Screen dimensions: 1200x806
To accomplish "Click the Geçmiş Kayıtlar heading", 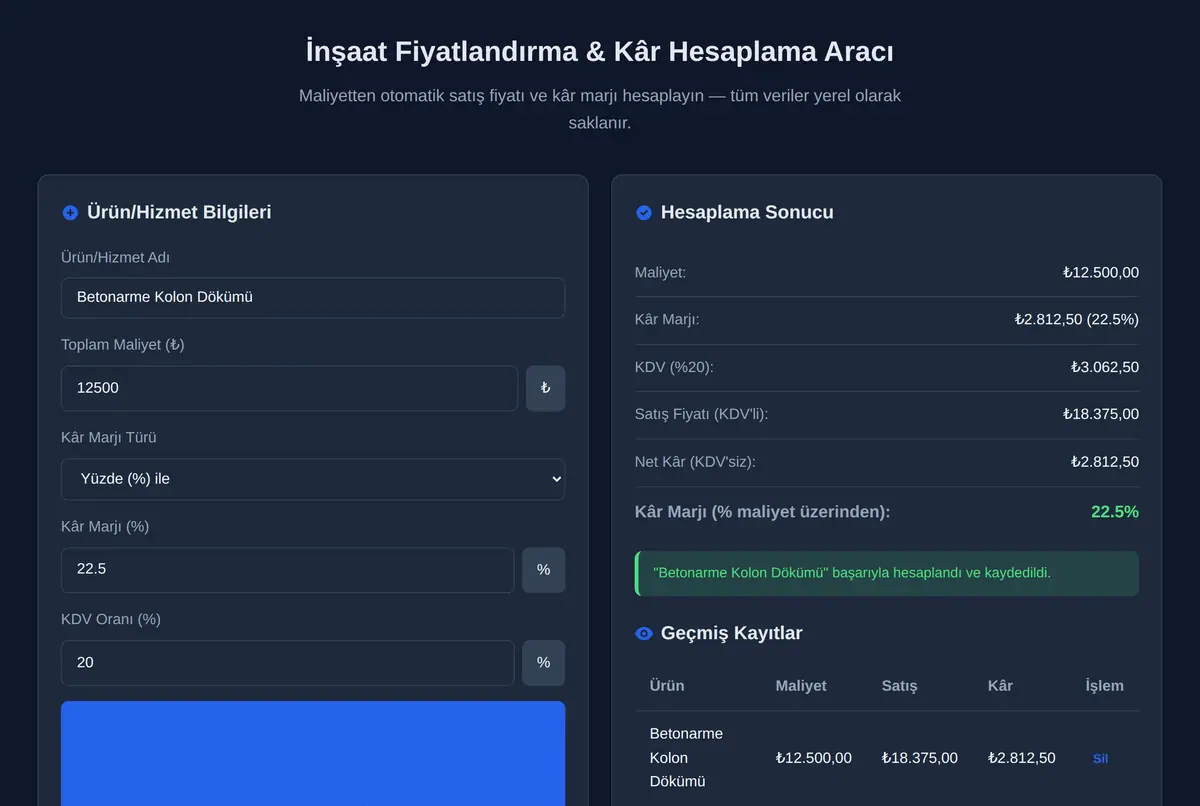I will pos(731,633).
